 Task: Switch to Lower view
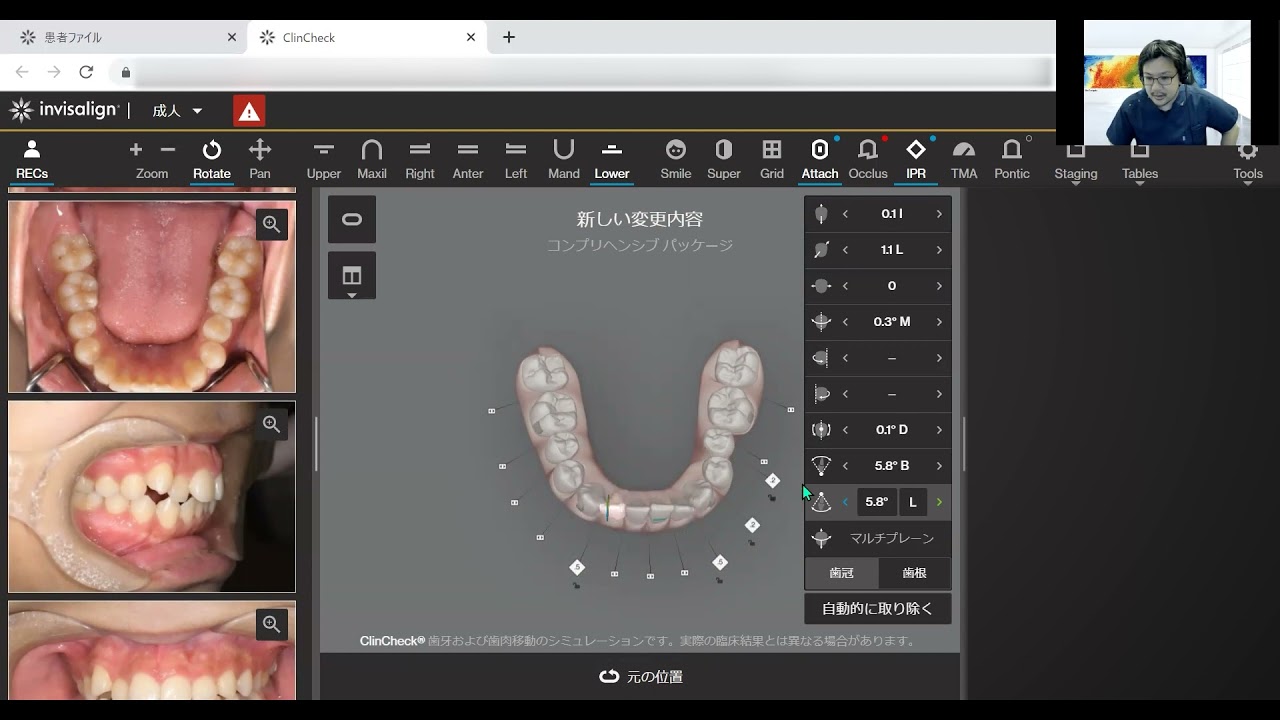click(x=612, y=160)
